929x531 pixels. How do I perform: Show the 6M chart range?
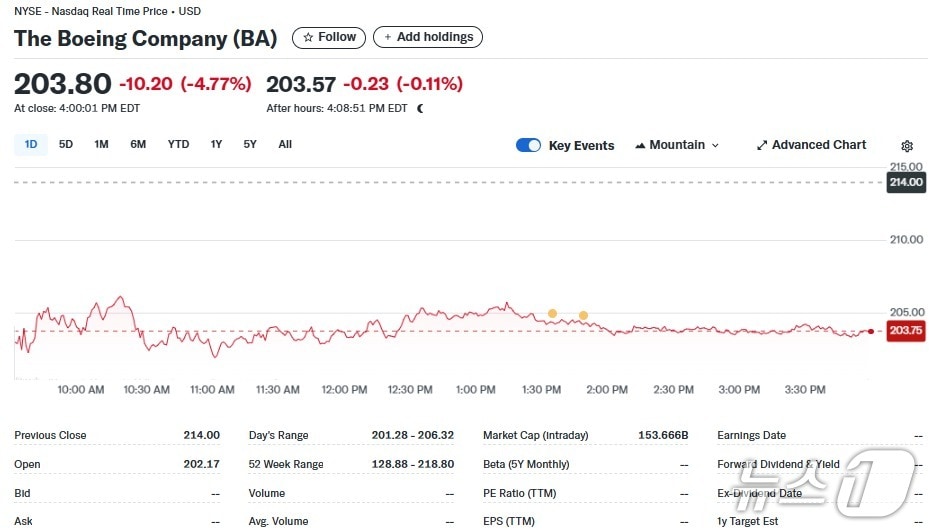click(x=138, y=144)
